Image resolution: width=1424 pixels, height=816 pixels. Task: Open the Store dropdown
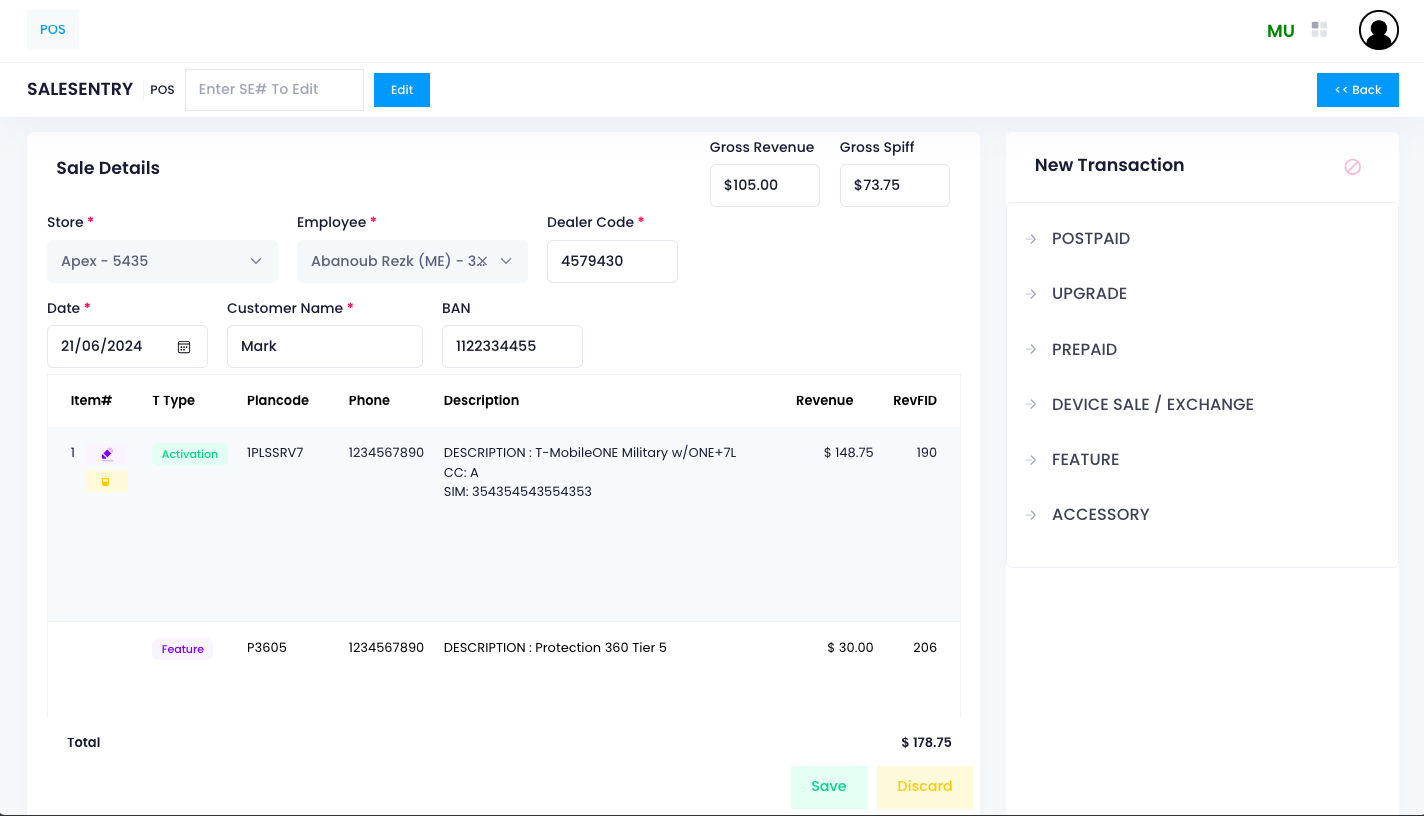click(162, 261)
